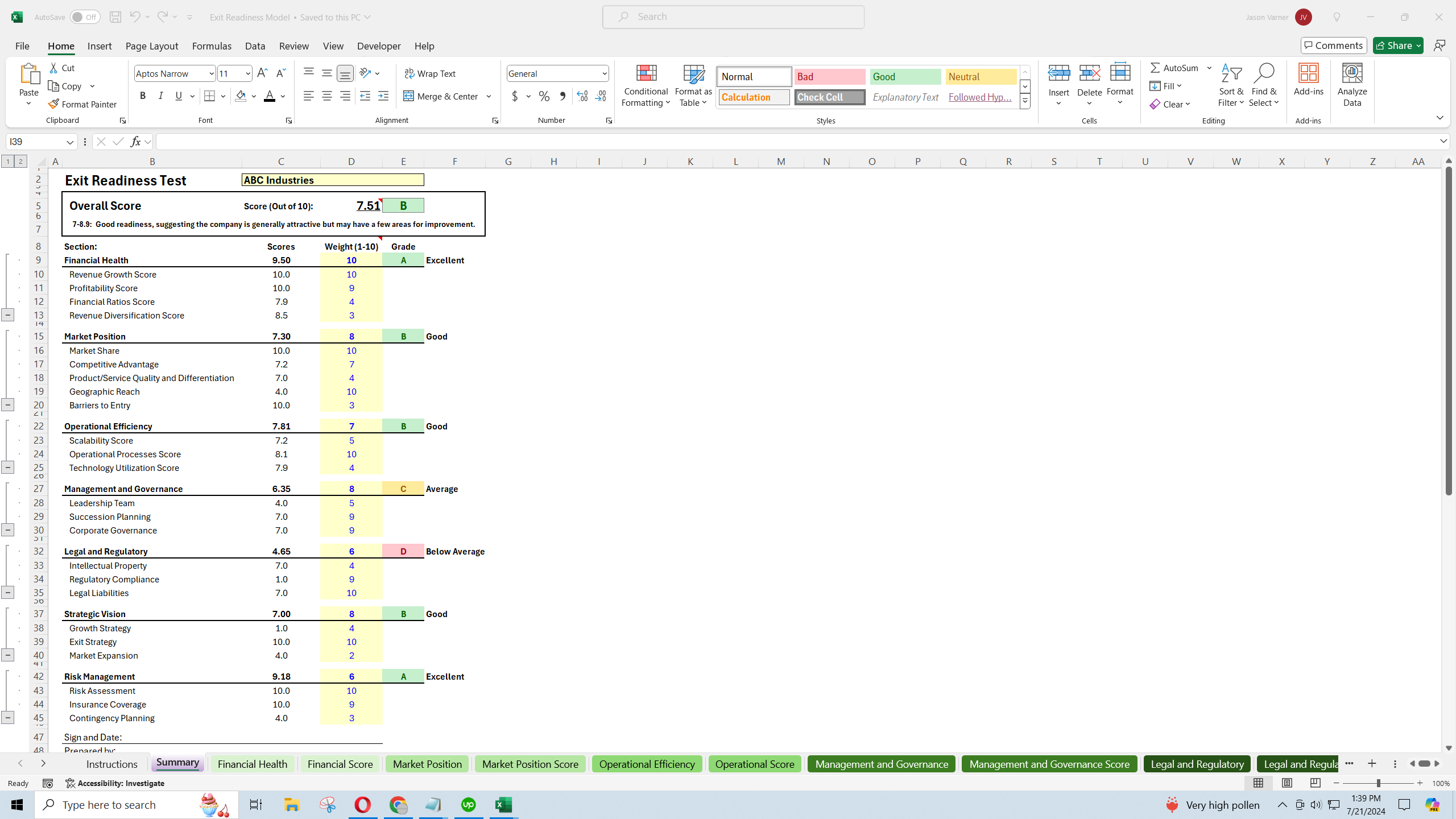The image size is (1456, 819).
Task: Click the Font Color A icon
Action: (x=270, y=96)
